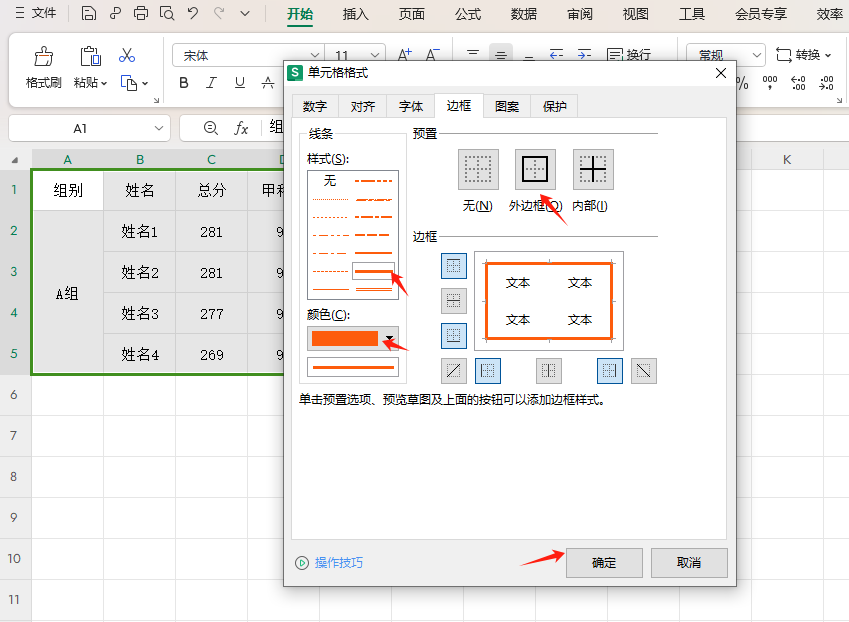Click the Decrease font size A- icon
Screen dimensions: 849x622
432,55
